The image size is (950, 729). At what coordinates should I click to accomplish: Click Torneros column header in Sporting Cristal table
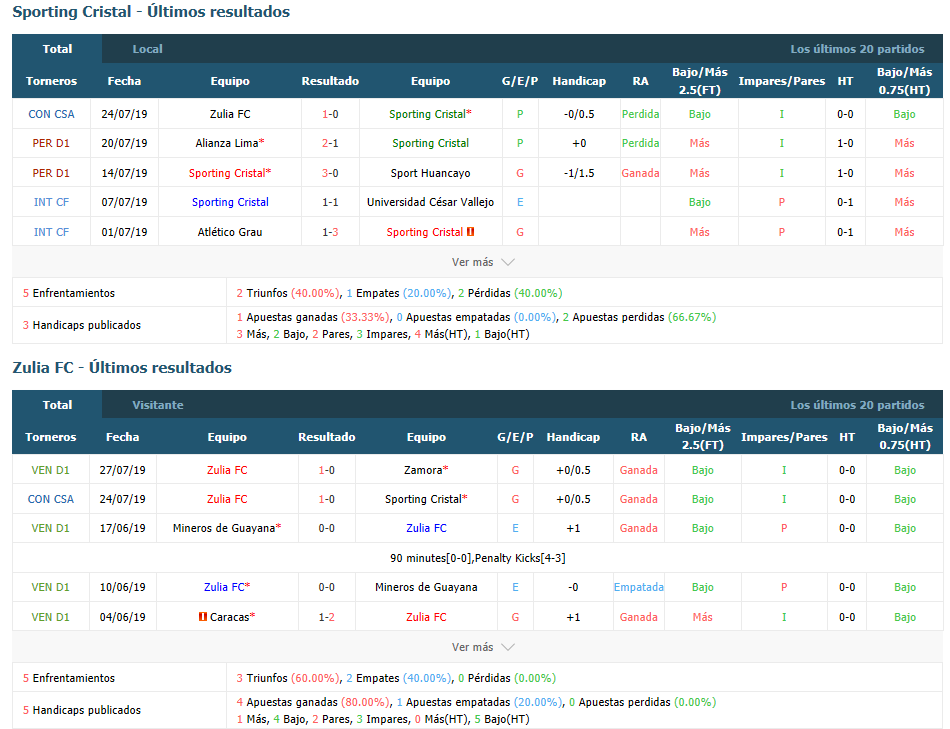click(x=51, y=81)
